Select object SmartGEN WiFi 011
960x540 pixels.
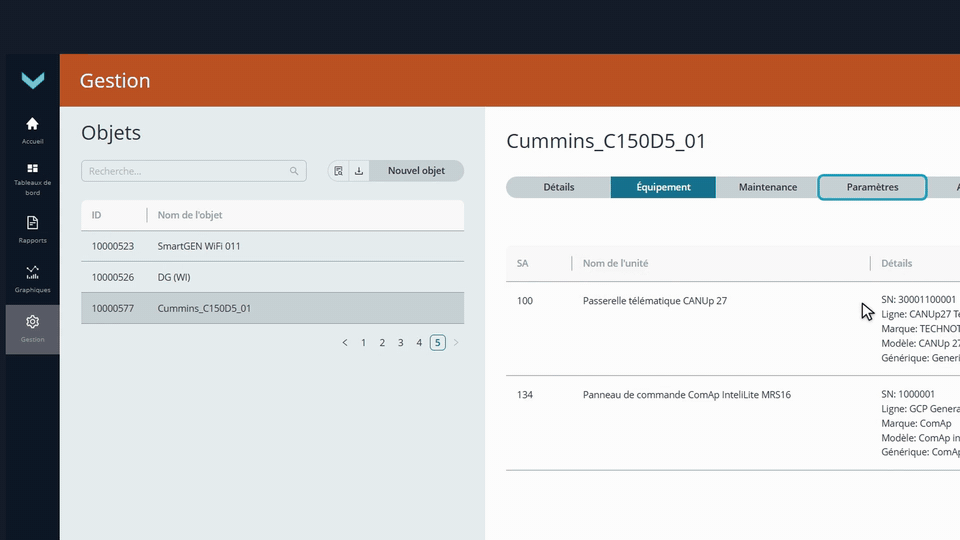click(272, 246)
